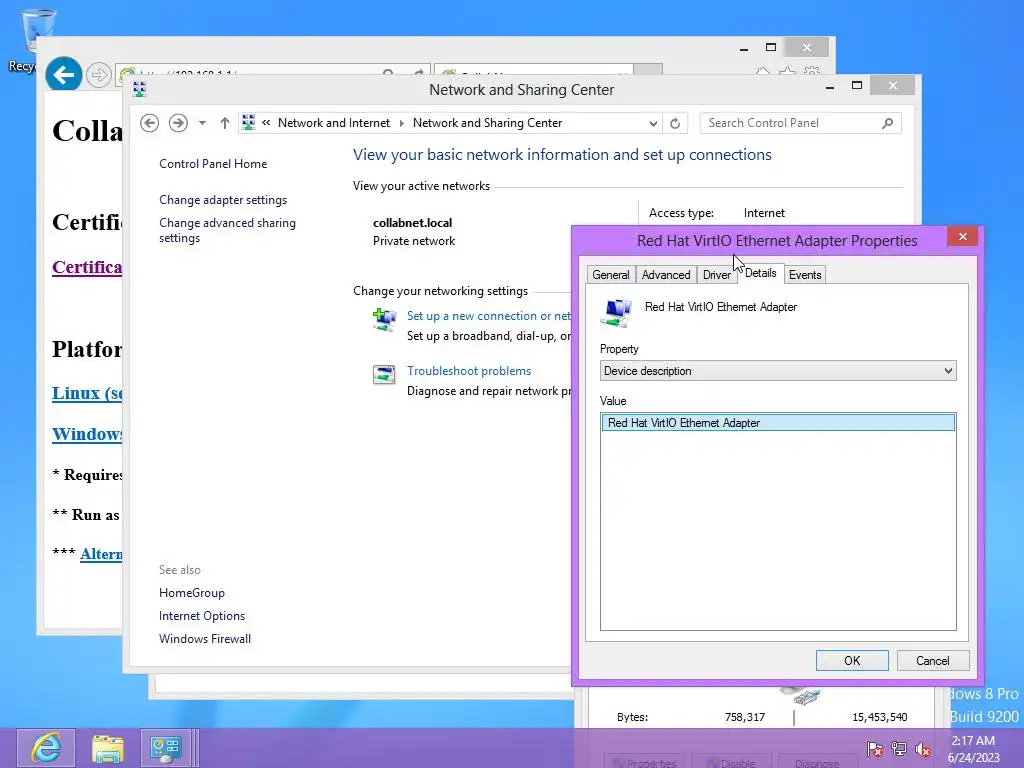Open the Windows link in Internet Explorer page
The image size is (1024, 768).
(87, 434)
